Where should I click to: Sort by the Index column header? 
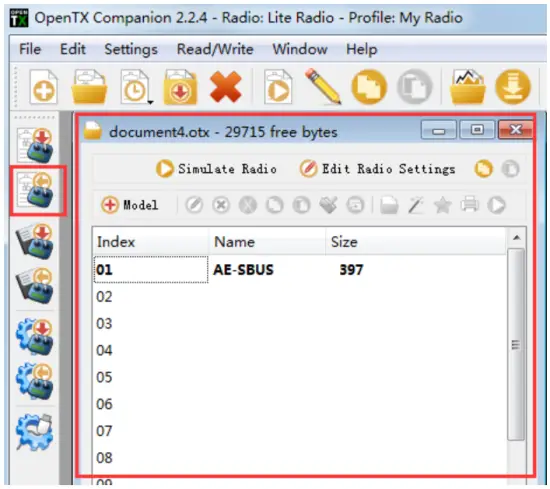coord(151,242)
